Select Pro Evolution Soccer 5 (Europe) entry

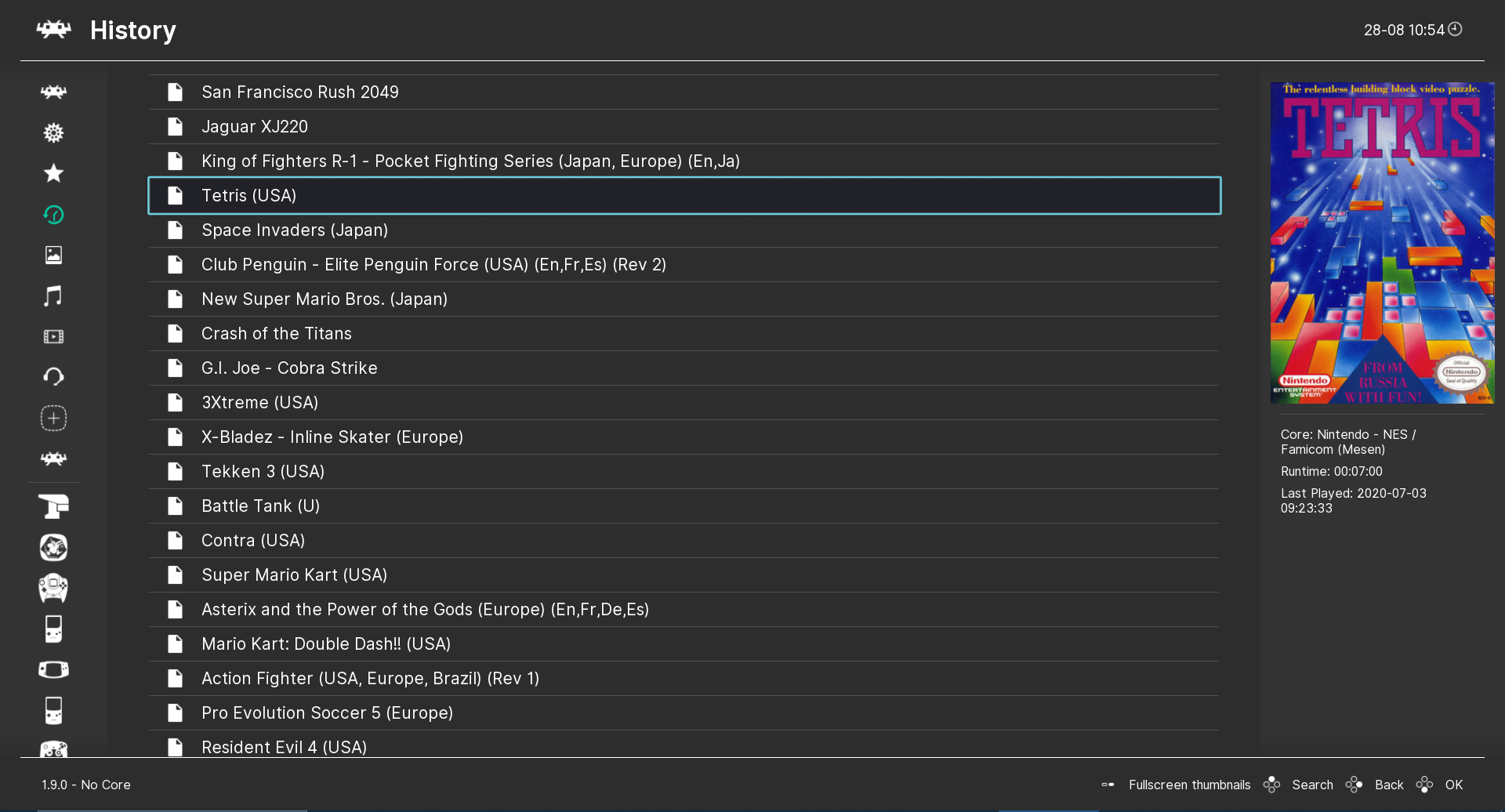point(684,712)
